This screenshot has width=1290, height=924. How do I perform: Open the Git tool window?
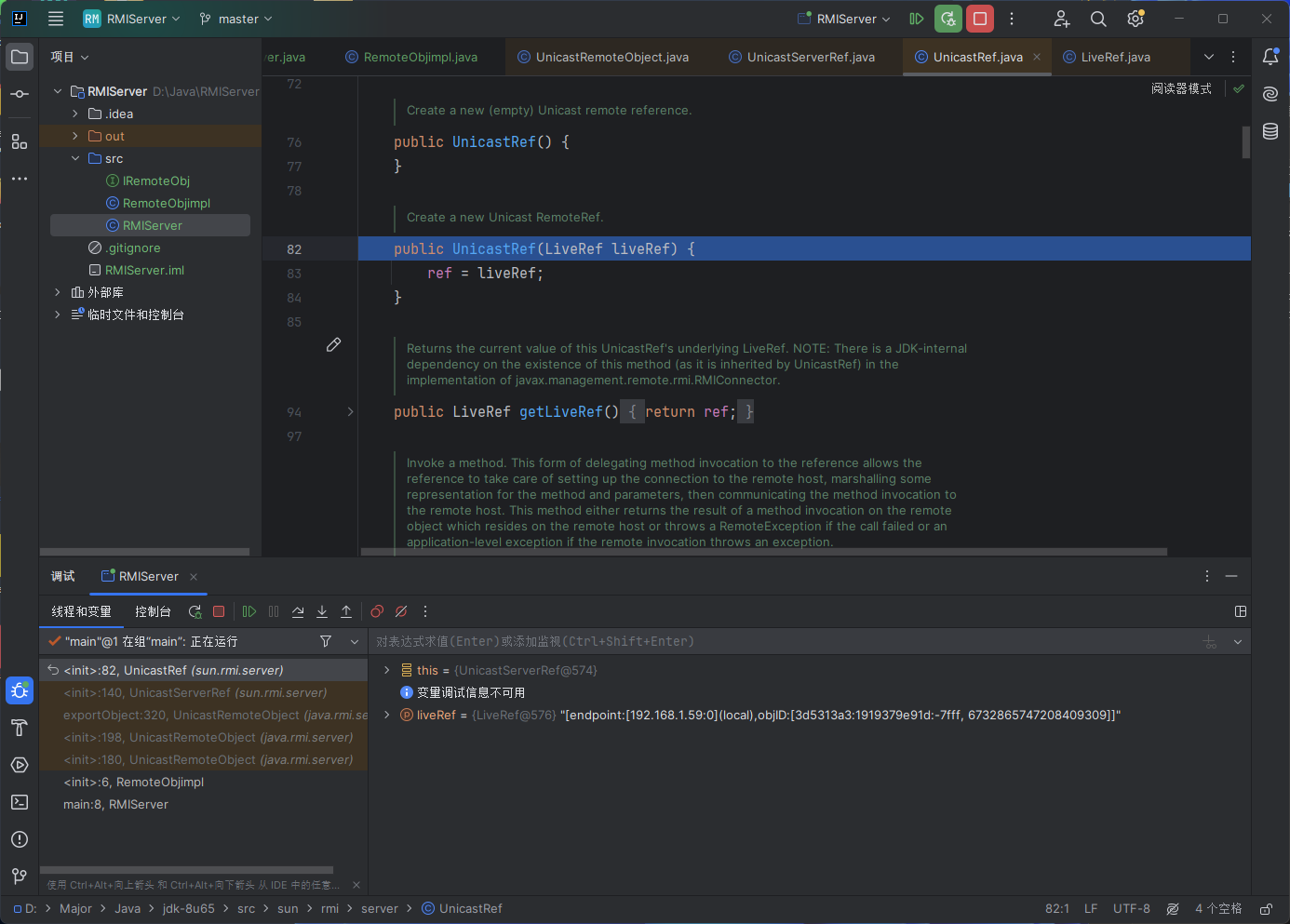pyautogui.click(x=20, y=877)
